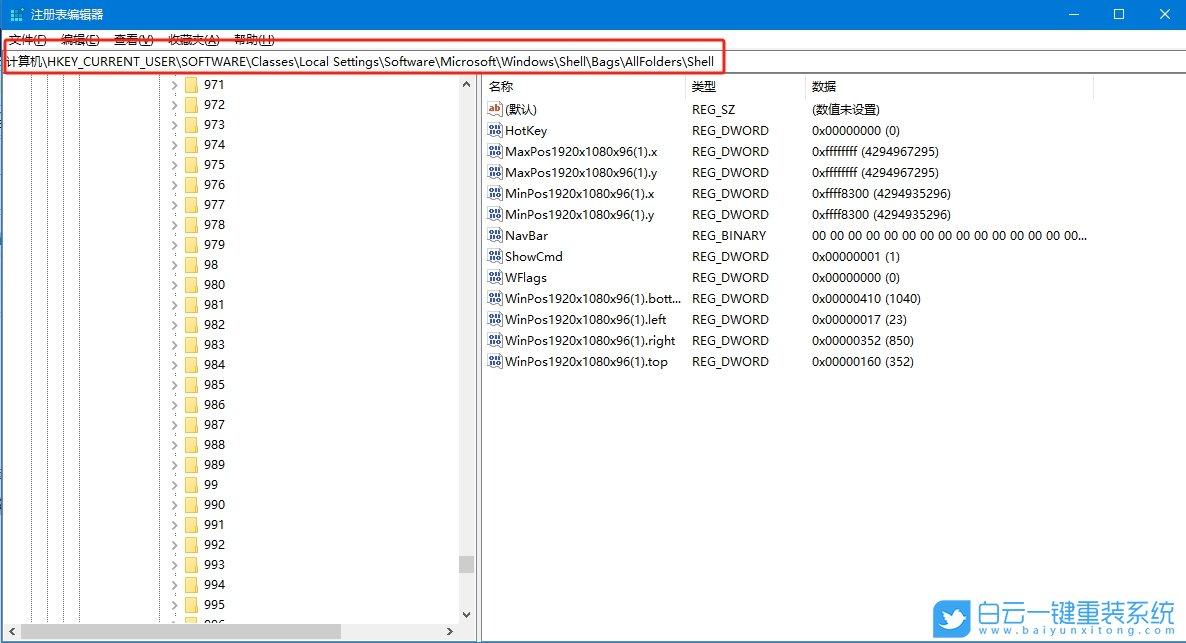
Task: Open the 帮助 menu
Action: (x=251, y=39)
